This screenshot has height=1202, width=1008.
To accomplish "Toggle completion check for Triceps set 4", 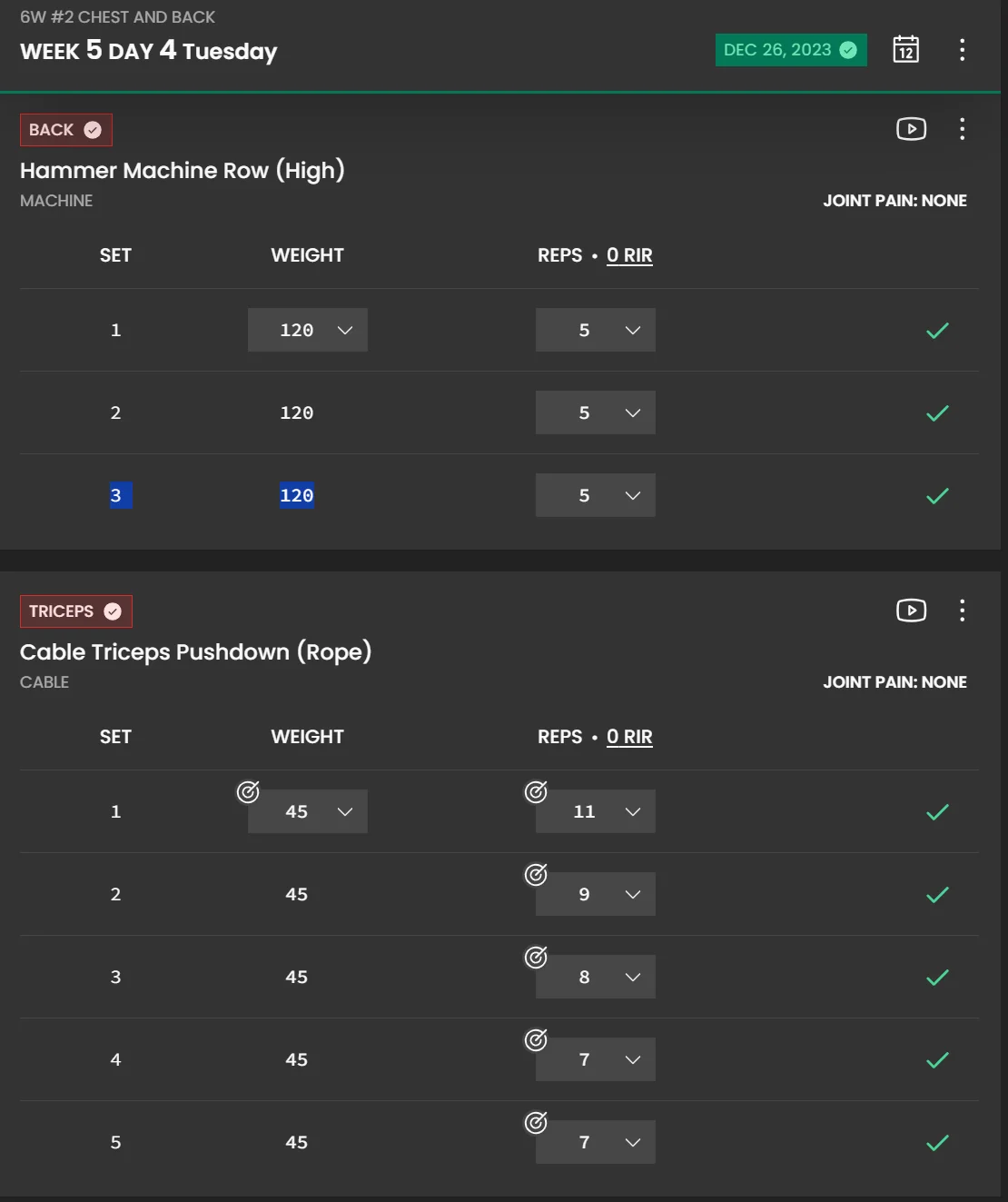I will [x=937, y=1060].
